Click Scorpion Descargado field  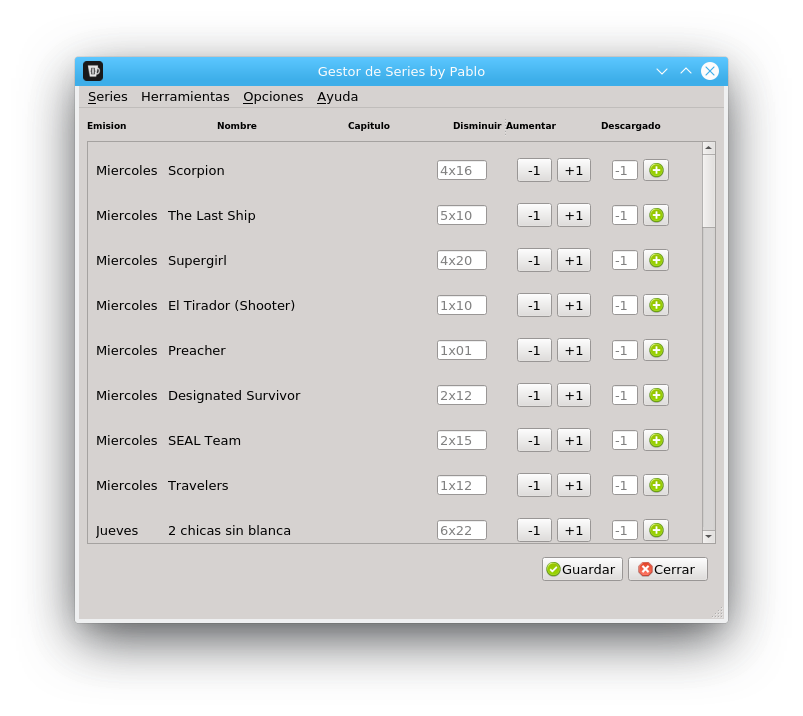point(625,171)
